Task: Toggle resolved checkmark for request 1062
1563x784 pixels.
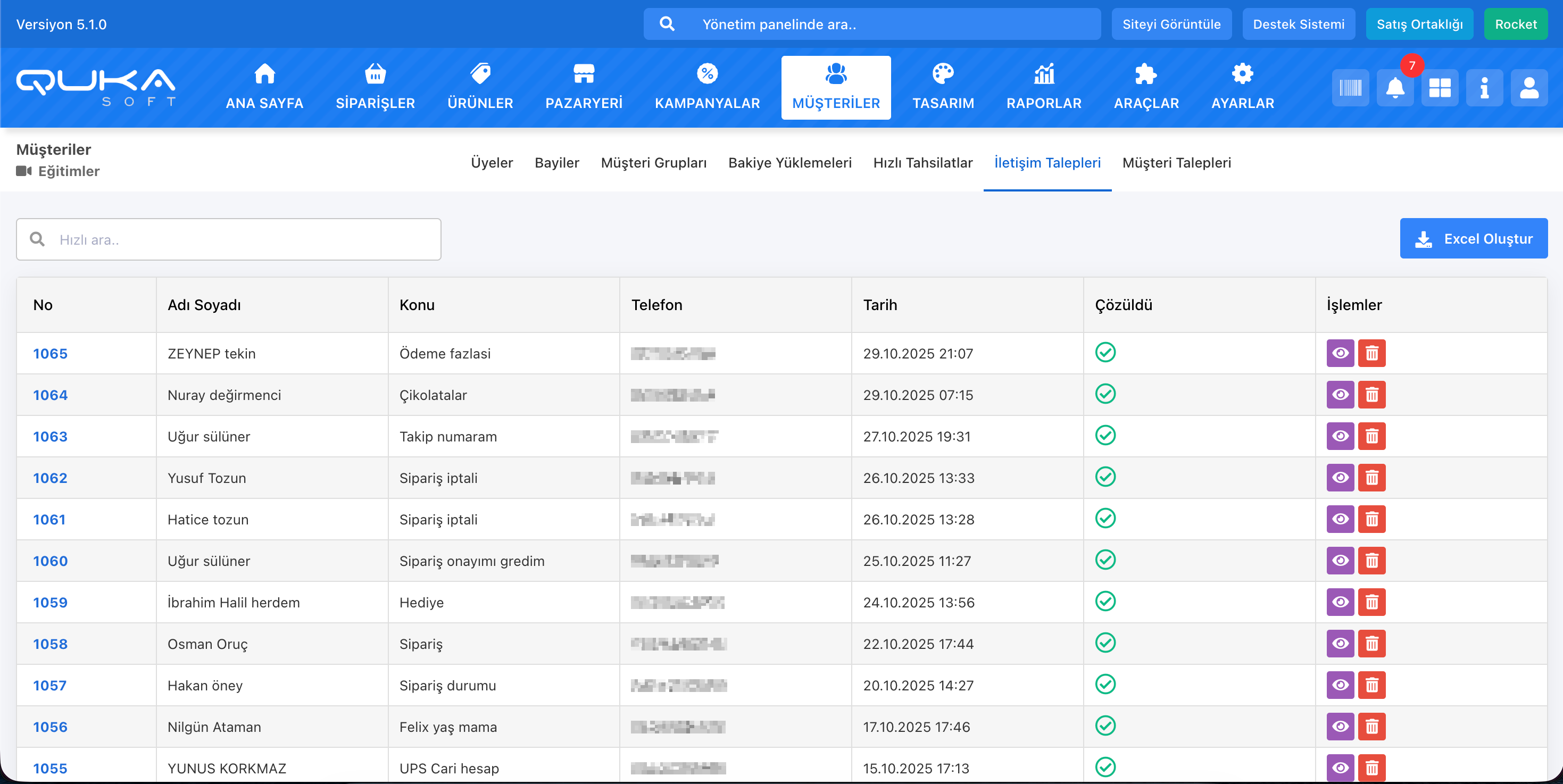Action: (x=1105, y=477)
